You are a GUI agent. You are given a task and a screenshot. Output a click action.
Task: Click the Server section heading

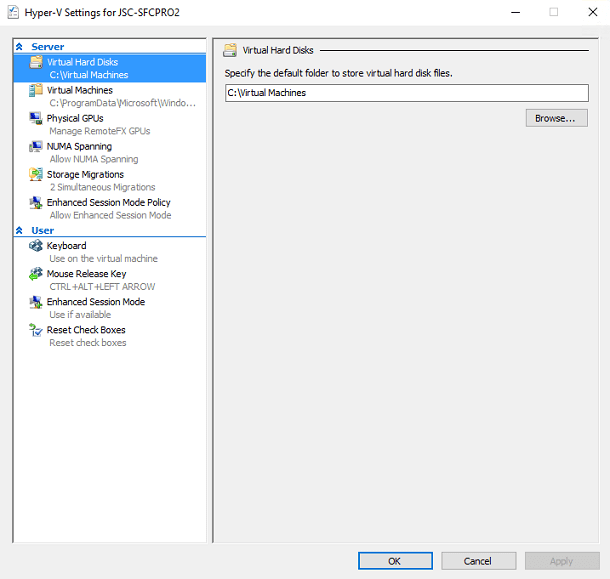click(x=47, y=47)
